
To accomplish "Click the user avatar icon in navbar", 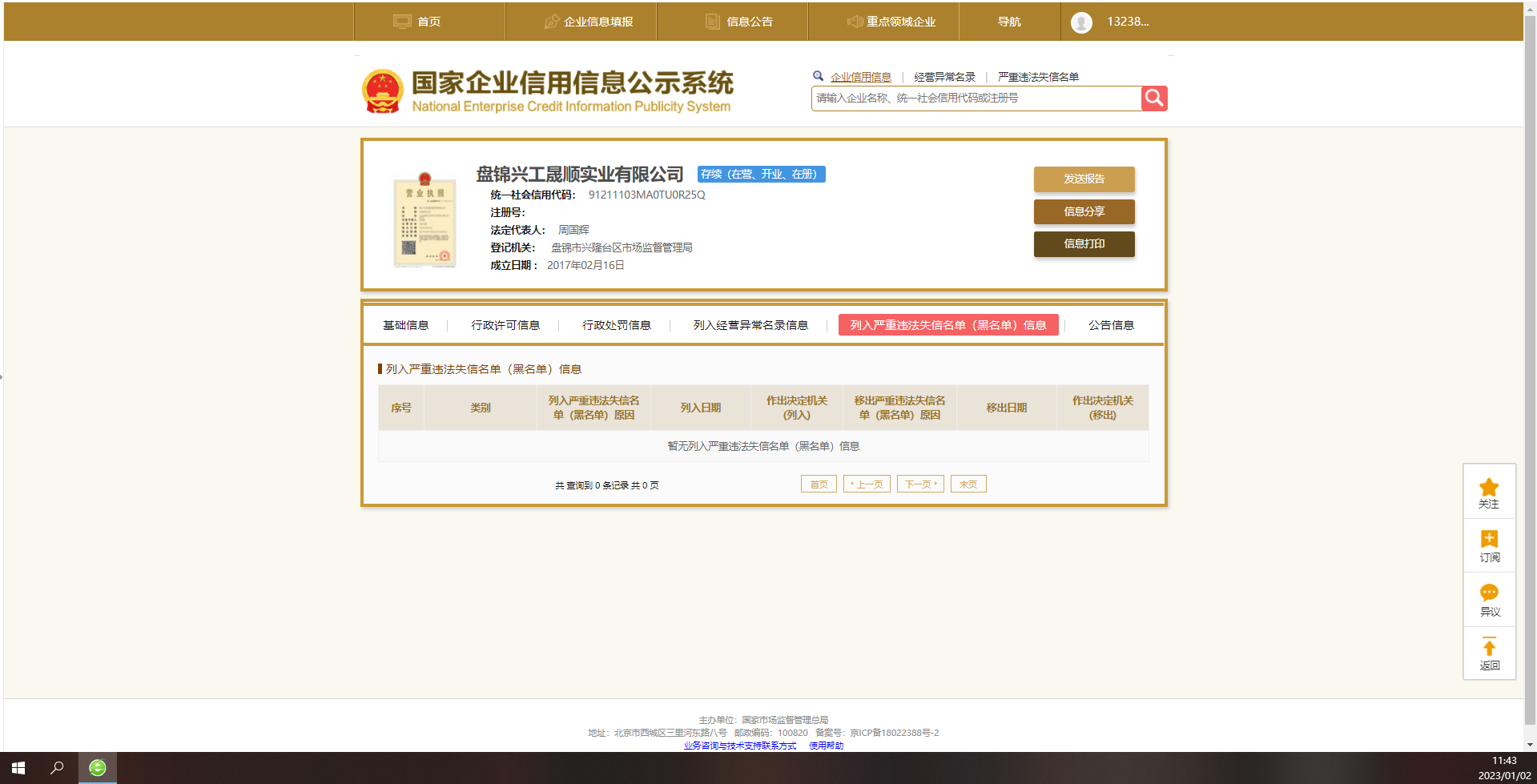I will click(x=1081, y=22).
